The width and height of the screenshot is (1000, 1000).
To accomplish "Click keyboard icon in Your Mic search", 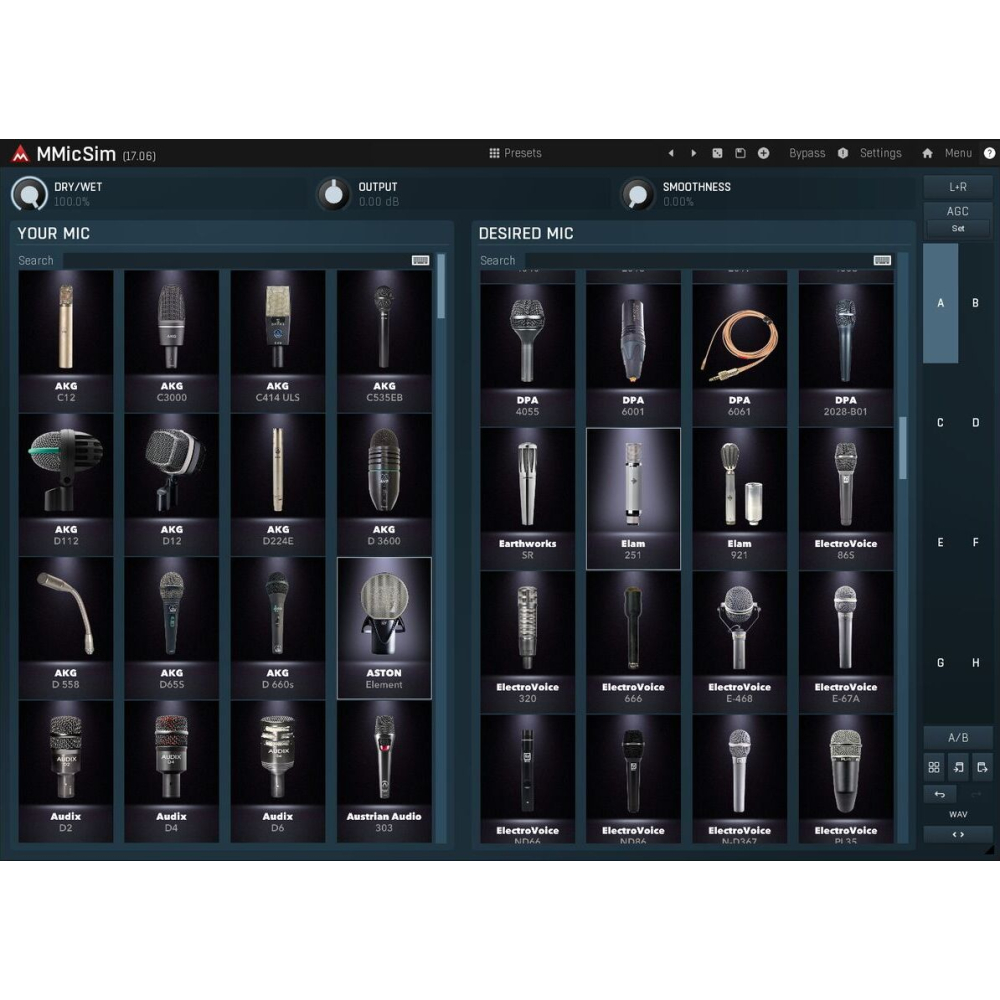I will point(420,260).
